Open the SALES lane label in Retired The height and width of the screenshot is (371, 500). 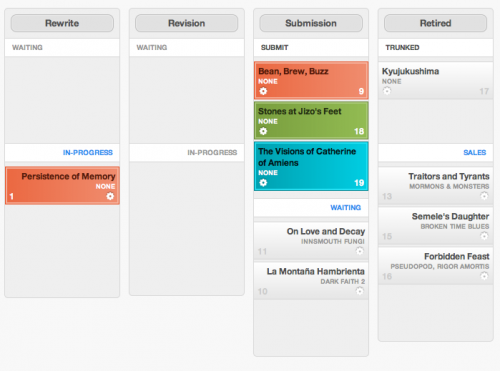pos(475,152)
